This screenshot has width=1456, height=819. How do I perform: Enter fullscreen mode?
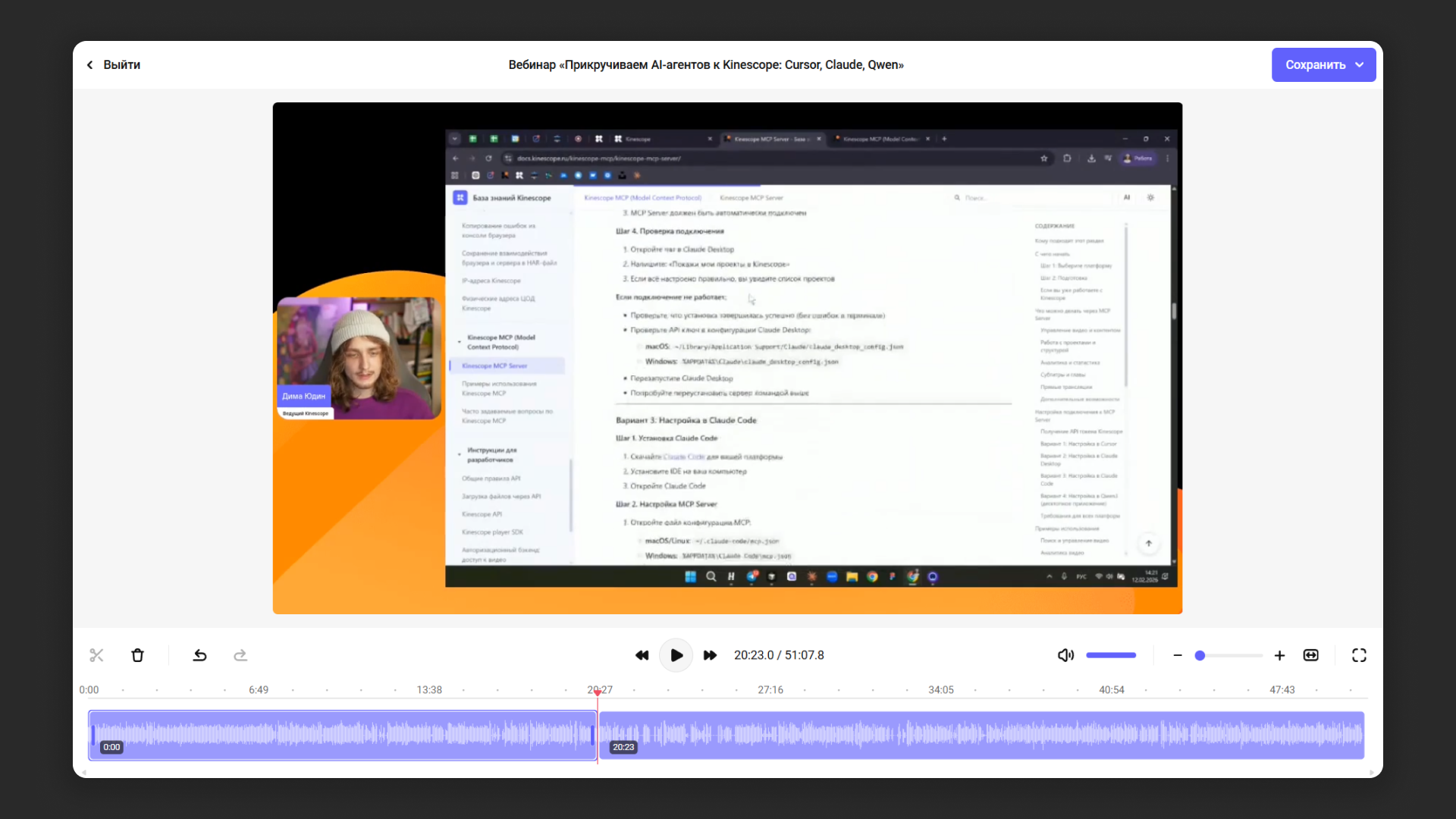tap(1359, 655)
